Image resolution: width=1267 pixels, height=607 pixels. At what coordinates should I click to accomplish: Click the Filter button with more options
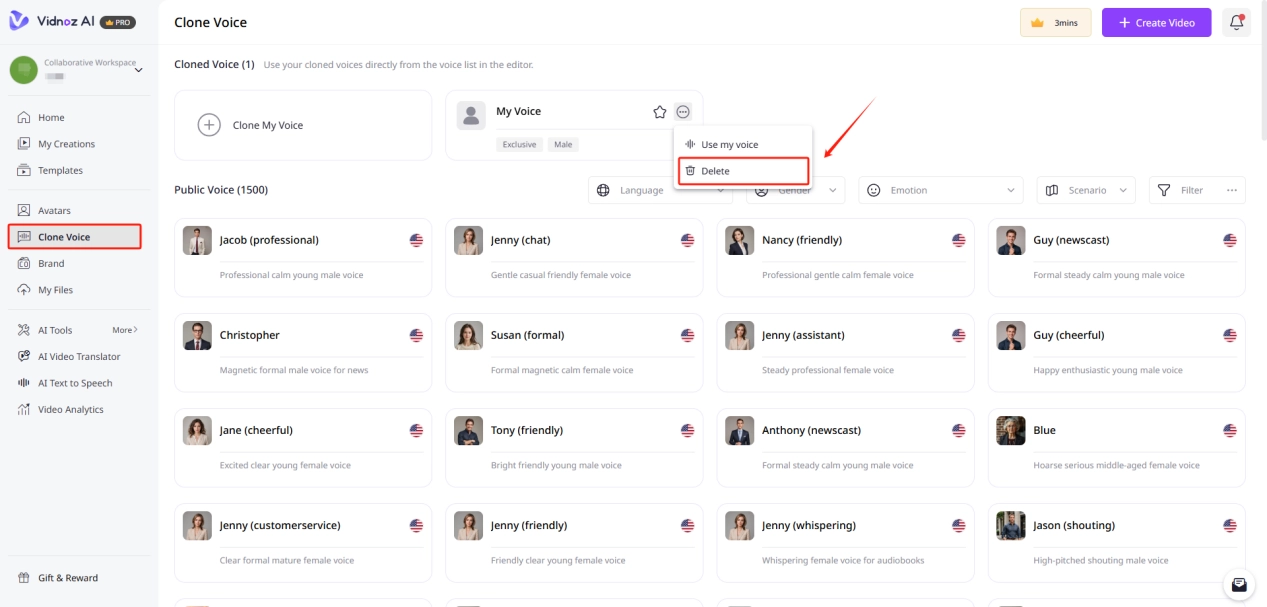coord(1197,190)
